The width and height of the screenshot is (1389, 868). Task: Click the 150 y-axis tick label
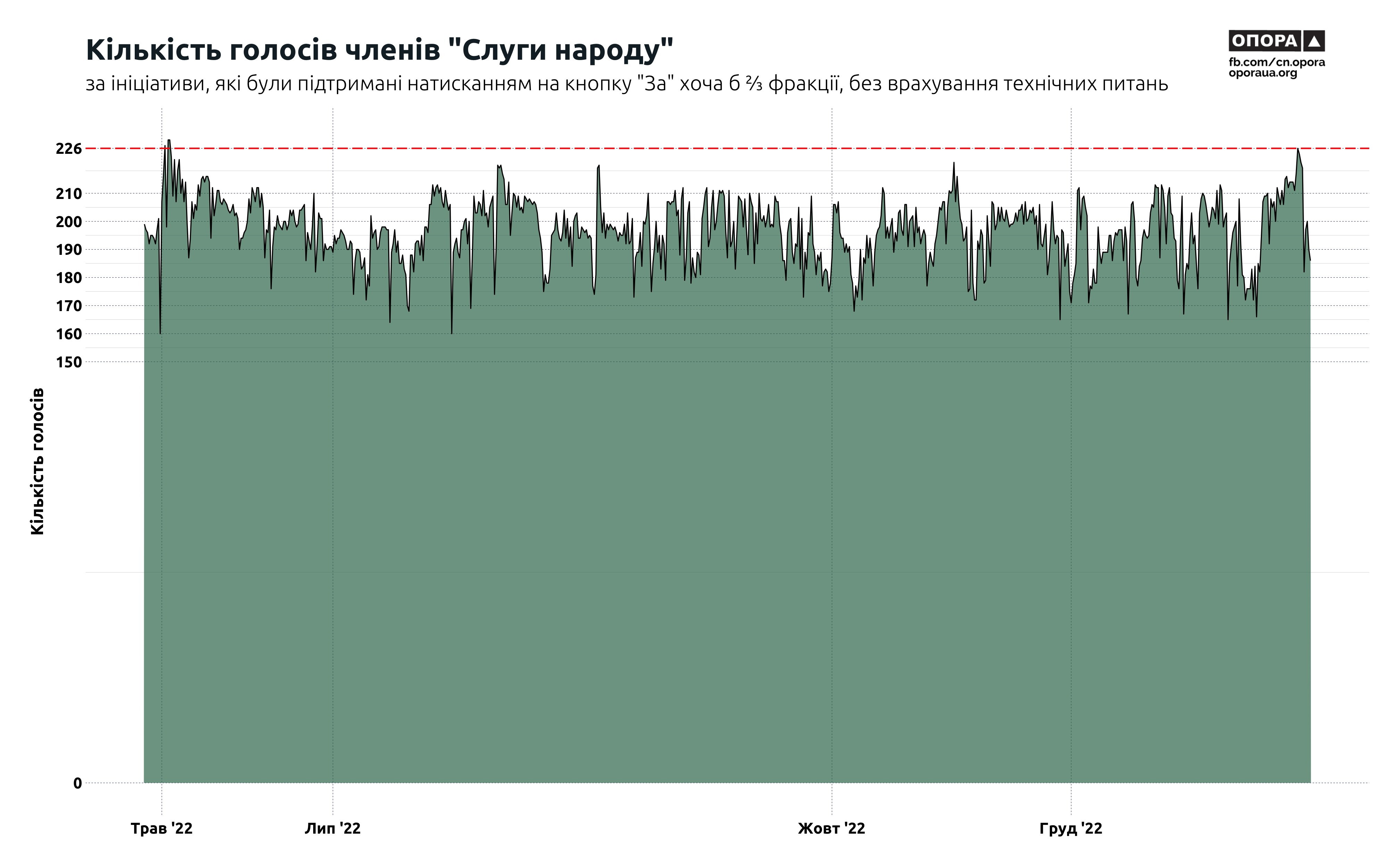click(x=68, y=362)
